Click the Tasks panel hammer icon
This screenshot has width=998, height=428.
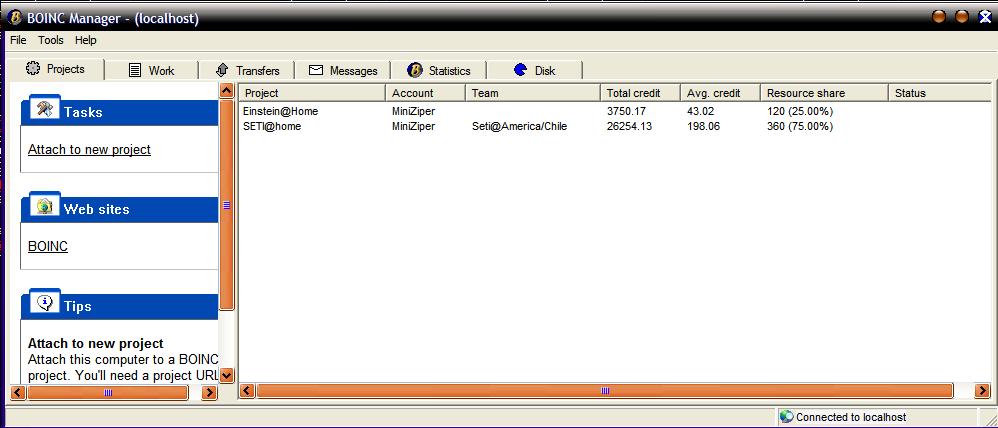[x=44, y=109]
